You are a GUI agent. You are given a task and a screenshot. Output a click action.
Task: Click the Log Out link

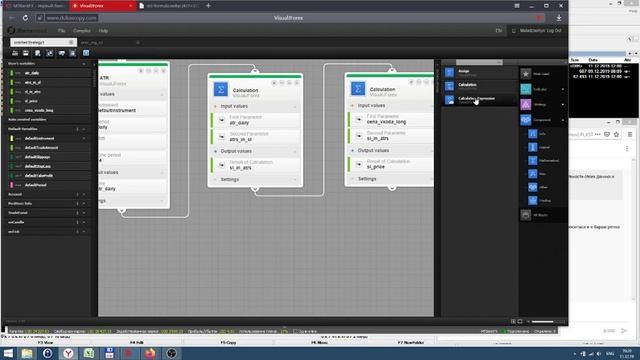click(x=553, y=31)
